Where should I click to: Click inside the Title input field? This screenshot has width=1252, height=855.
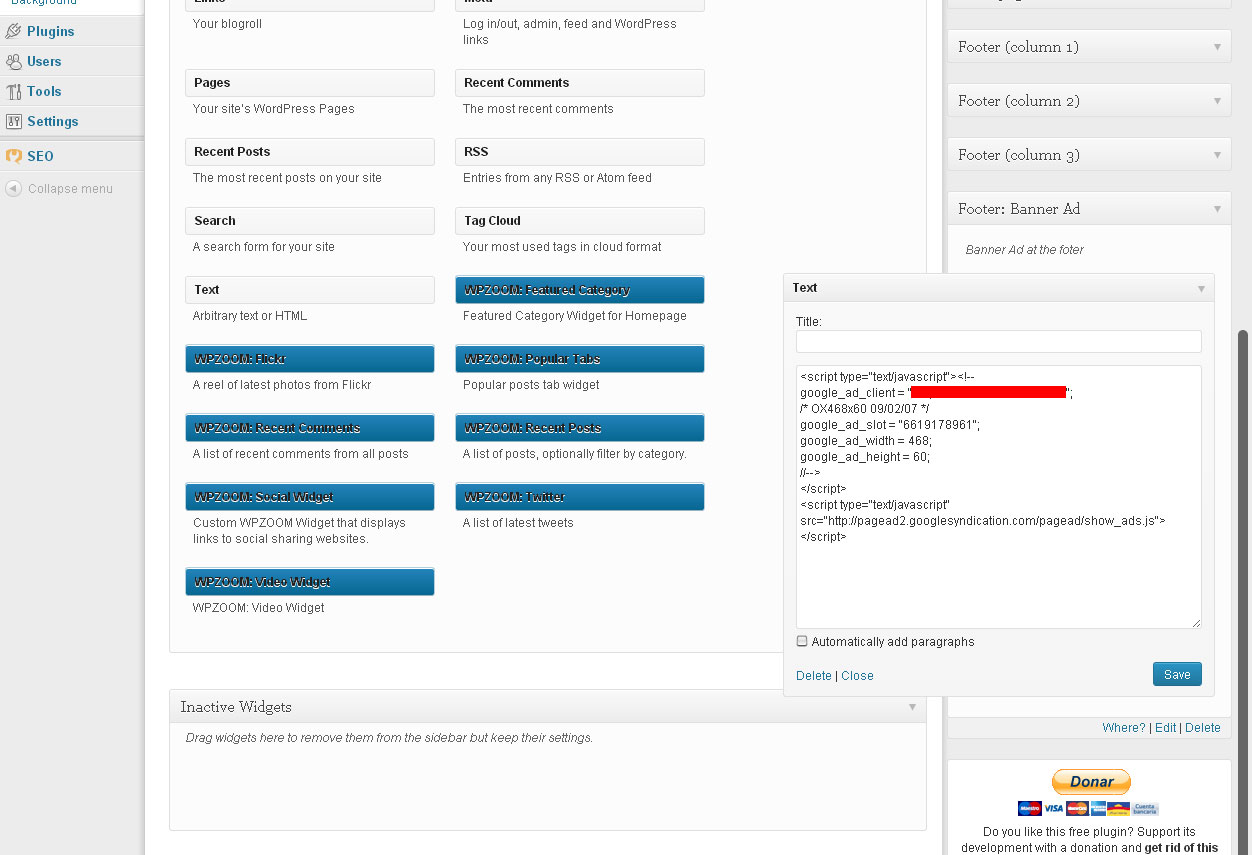coord(998,341)
